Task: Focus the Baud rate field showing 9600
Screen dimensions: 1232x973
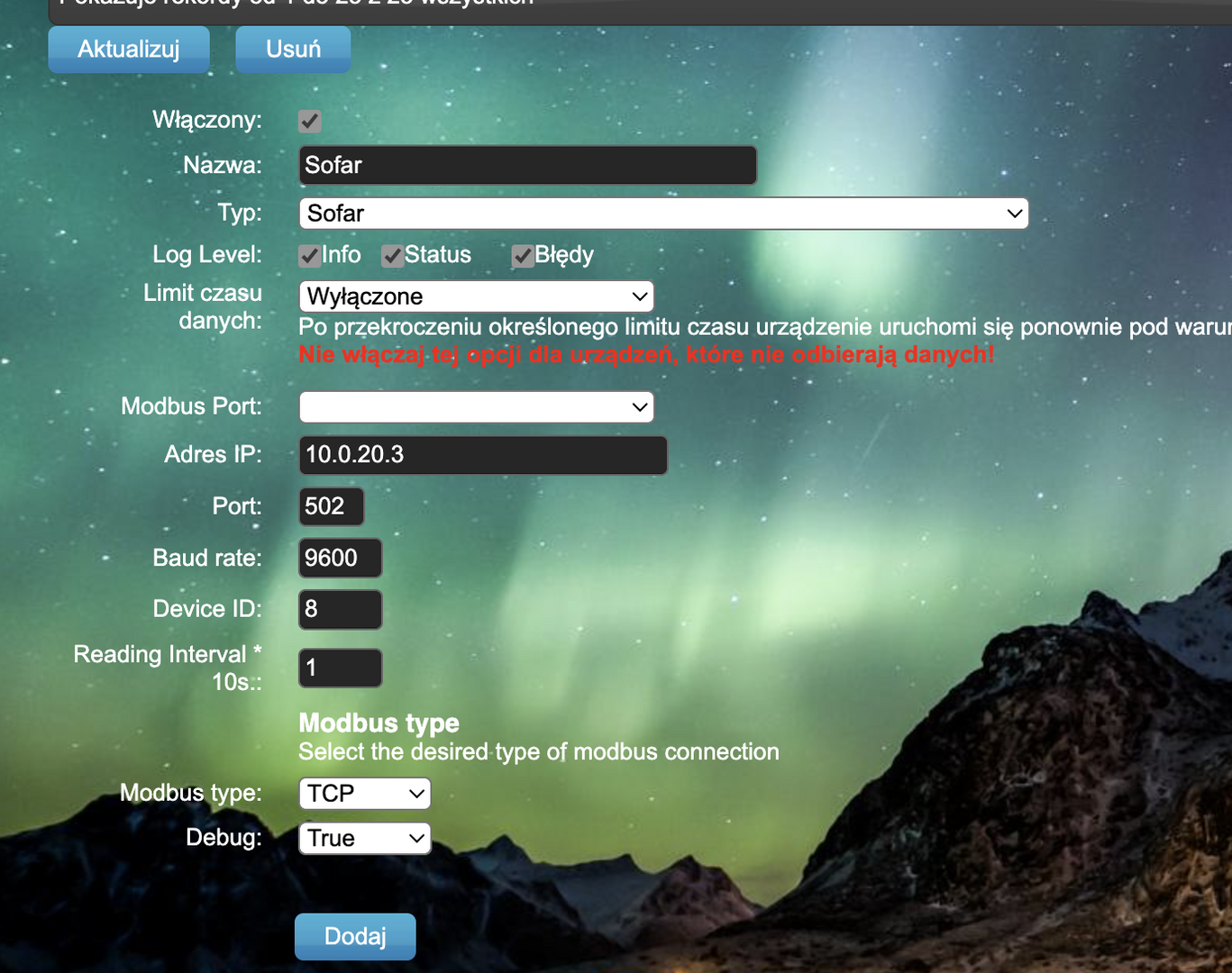Action: click(341, 558)
